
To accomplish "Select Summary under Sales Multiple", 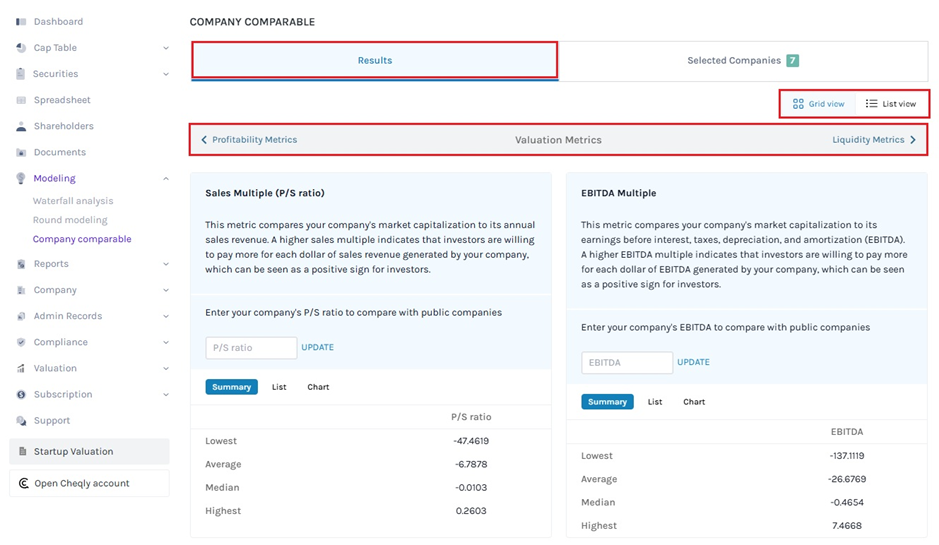I will pyautogui.click(x=231, y=387).
